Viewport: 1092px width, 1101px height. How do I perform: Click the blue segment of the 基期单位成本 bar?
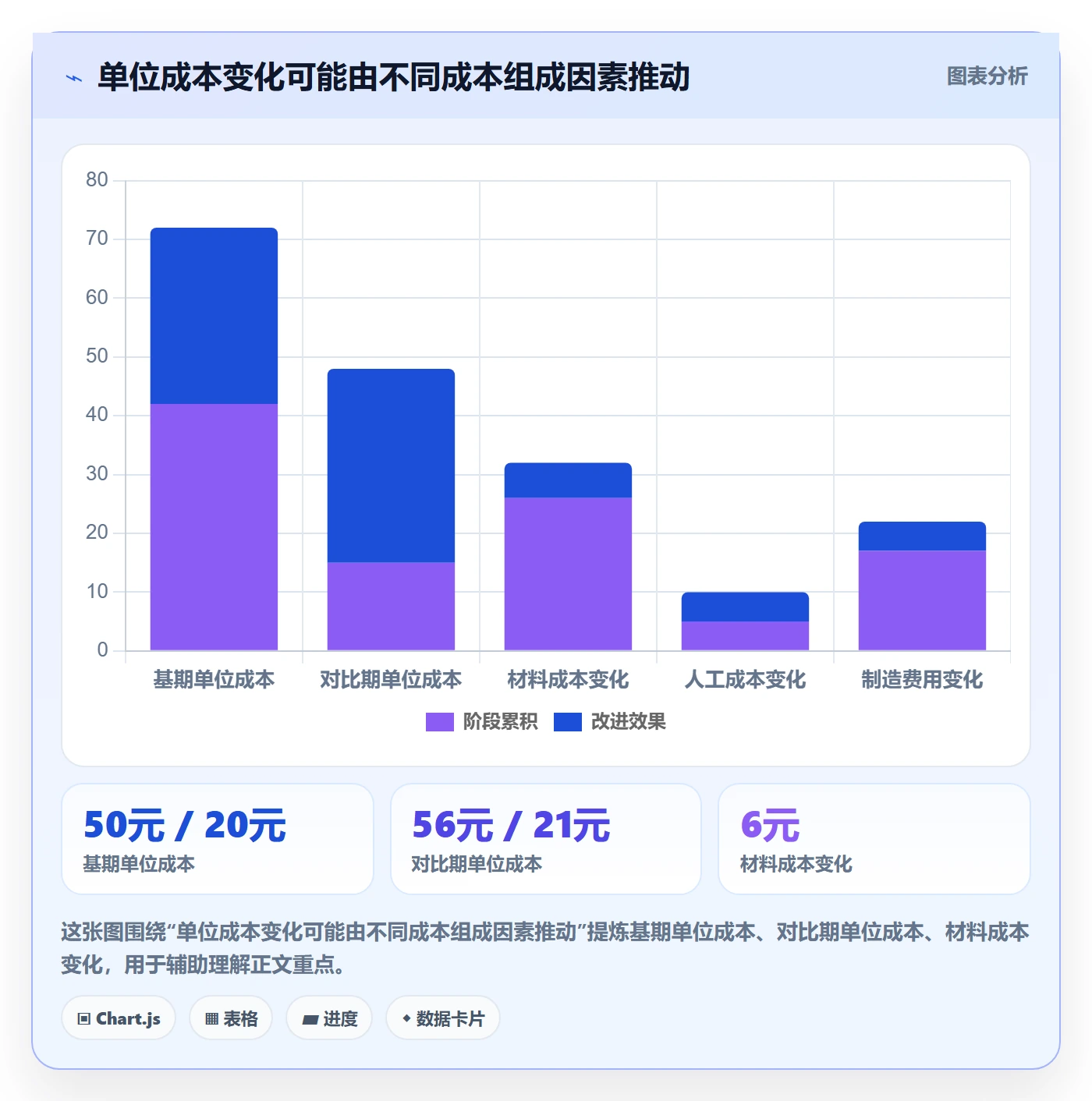point(214,316)
